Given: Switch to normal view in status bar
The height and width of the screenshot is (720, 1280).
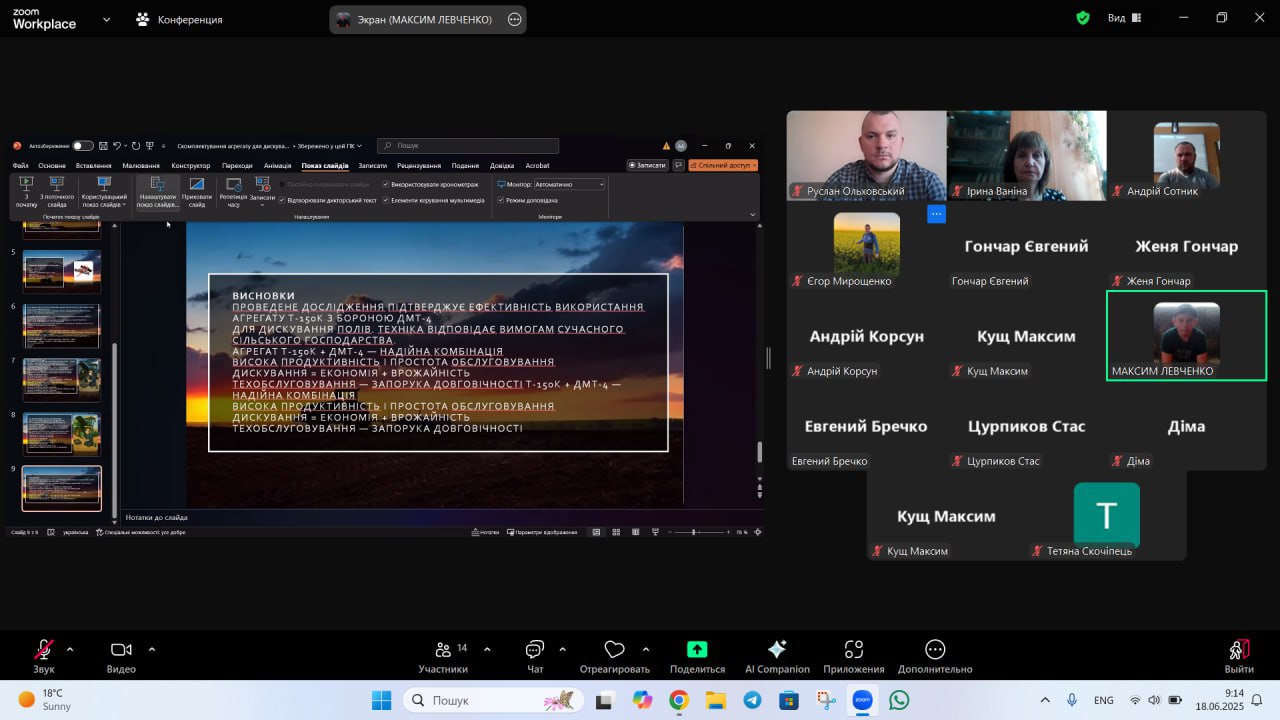Looking at the screenshot, I should (x=596, y=532).
